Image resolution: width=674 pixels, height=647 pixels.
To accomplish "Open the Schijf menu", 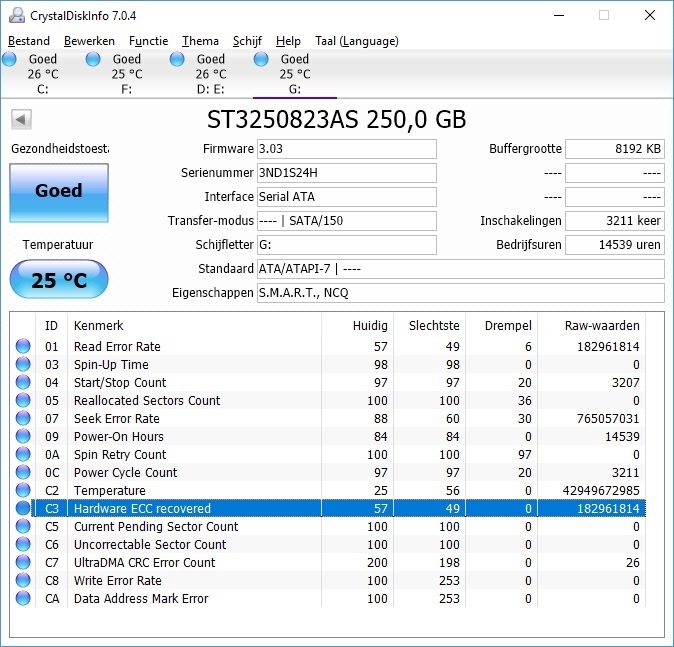I will tap(247, 41).
